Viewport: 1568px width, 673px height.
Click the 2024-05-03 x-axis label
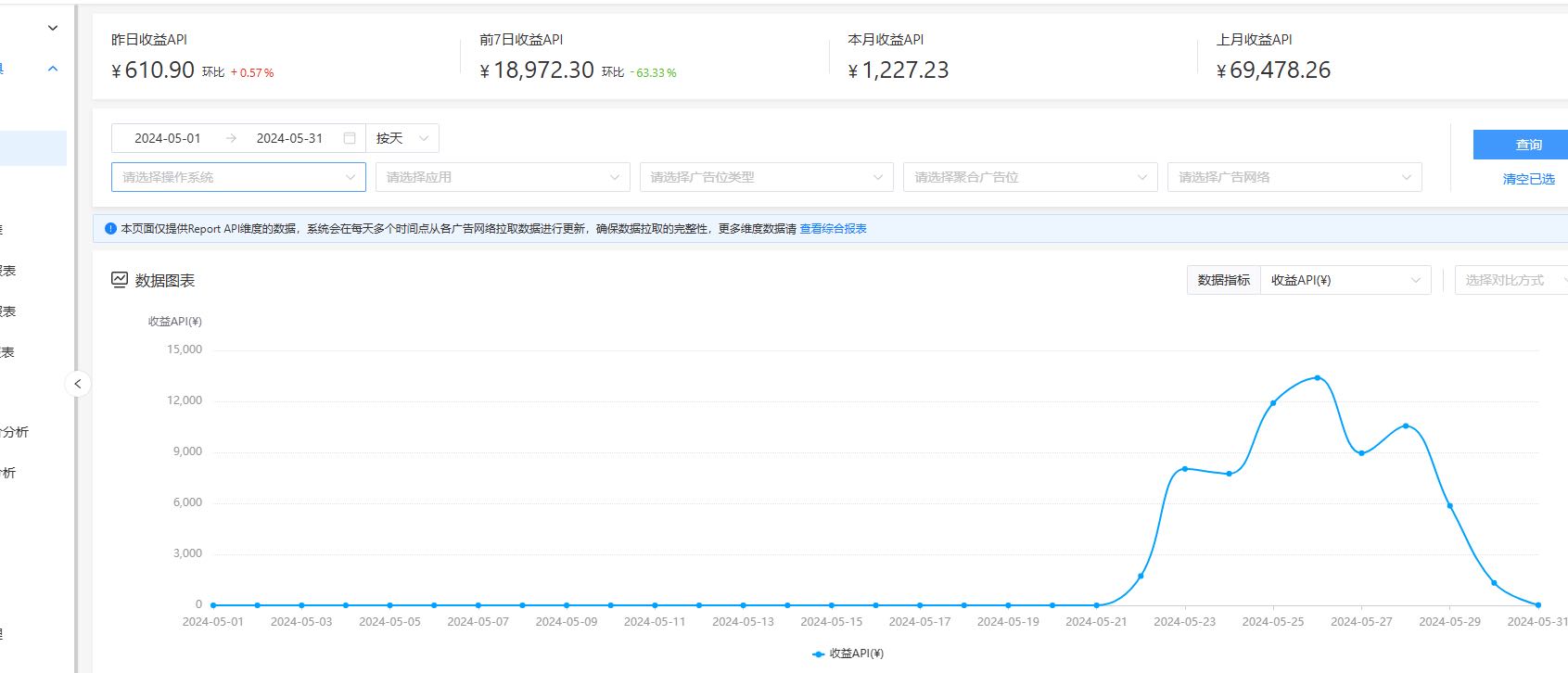click(301, 622)
